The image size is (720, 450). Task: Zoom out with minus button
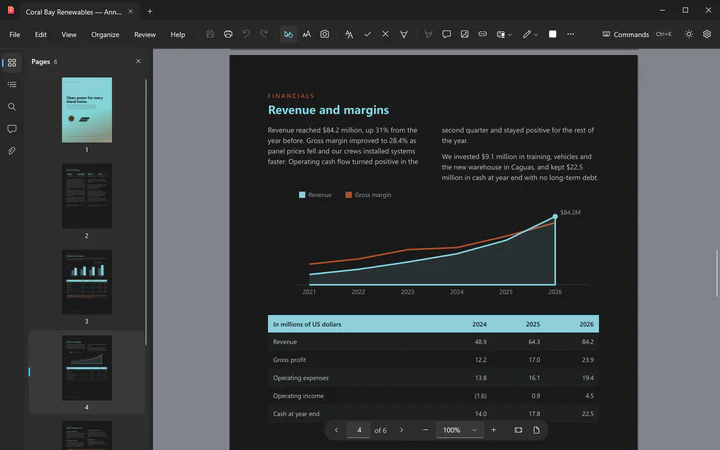[x=426, y=430]
